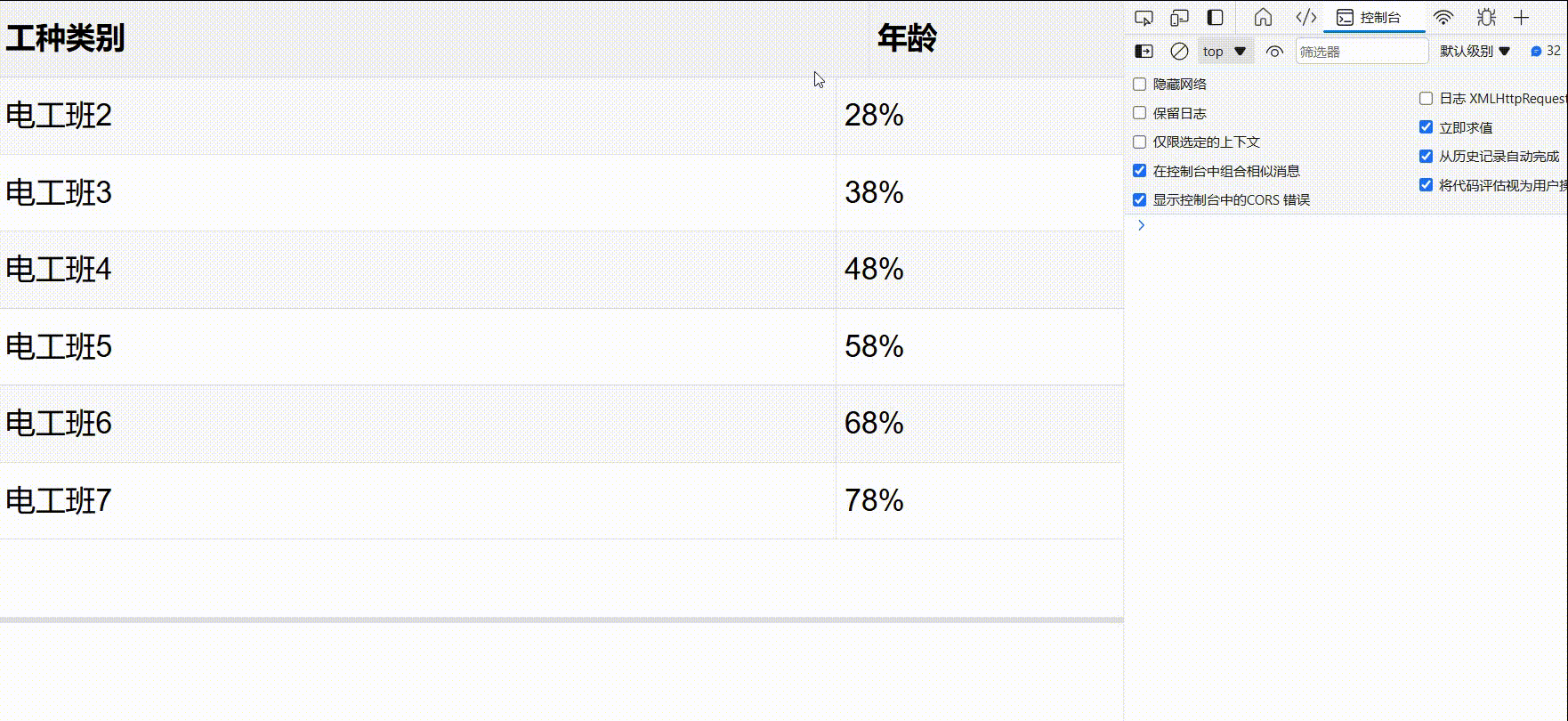Image resolution: width=1568 pixels, height=721 pixels.
Task: Create a live expression with the eye icon
Action: 1274,52
